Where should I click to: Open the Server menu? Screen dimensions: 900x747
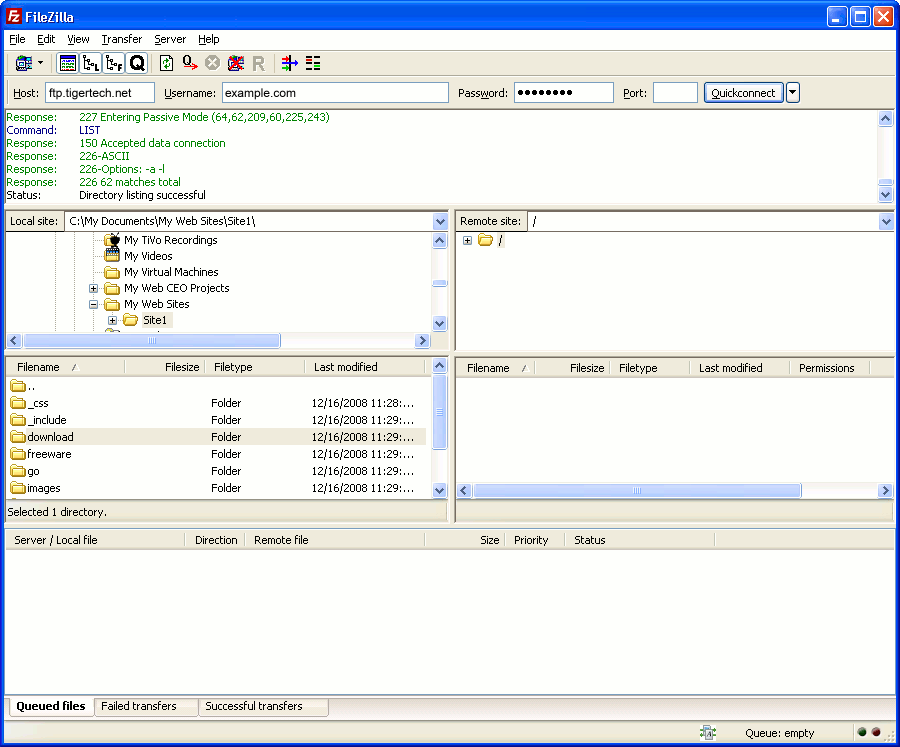[170, 39]
